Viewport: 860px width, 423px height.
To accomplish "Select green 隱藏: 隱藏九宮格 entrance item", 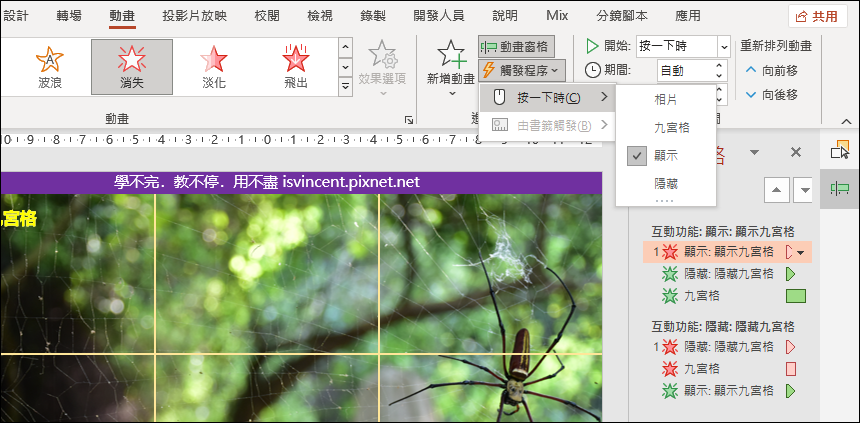I will [x=727, y=274].
